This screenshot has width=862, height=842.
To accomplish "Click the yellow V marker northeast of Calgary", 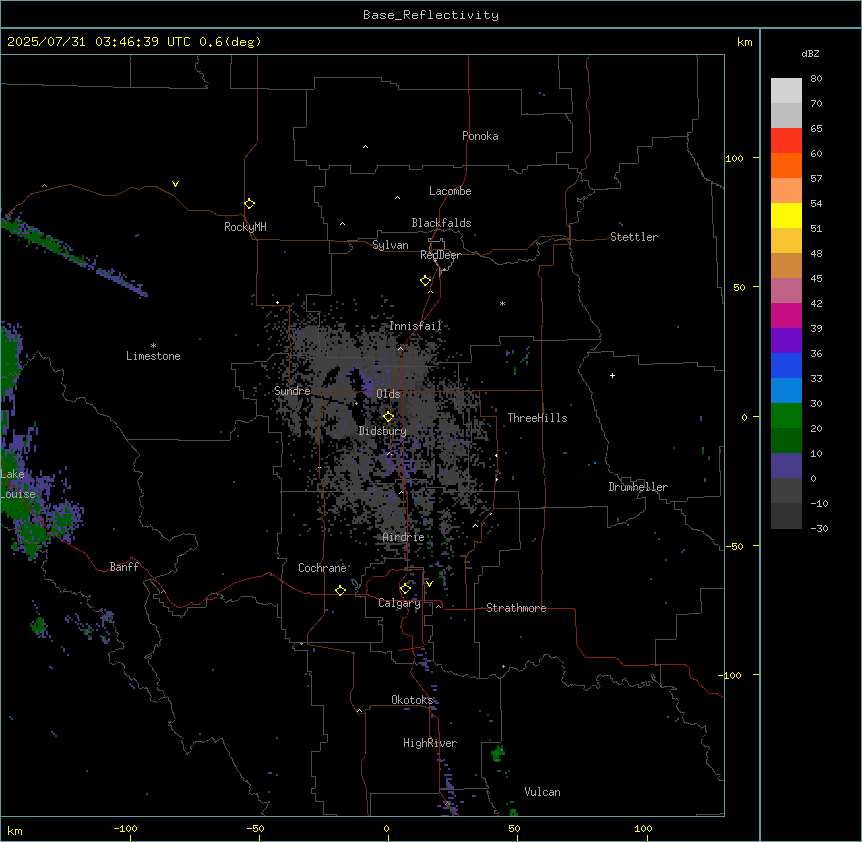I will click(x=429, y=584).
